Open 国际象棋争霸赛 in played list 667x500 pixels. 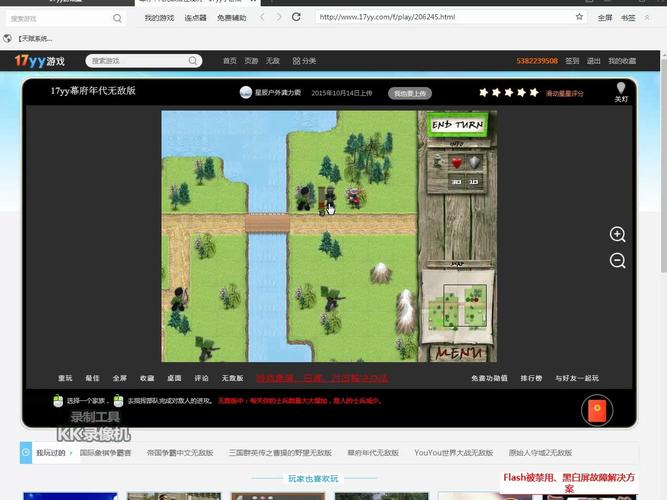click(105, 453)
